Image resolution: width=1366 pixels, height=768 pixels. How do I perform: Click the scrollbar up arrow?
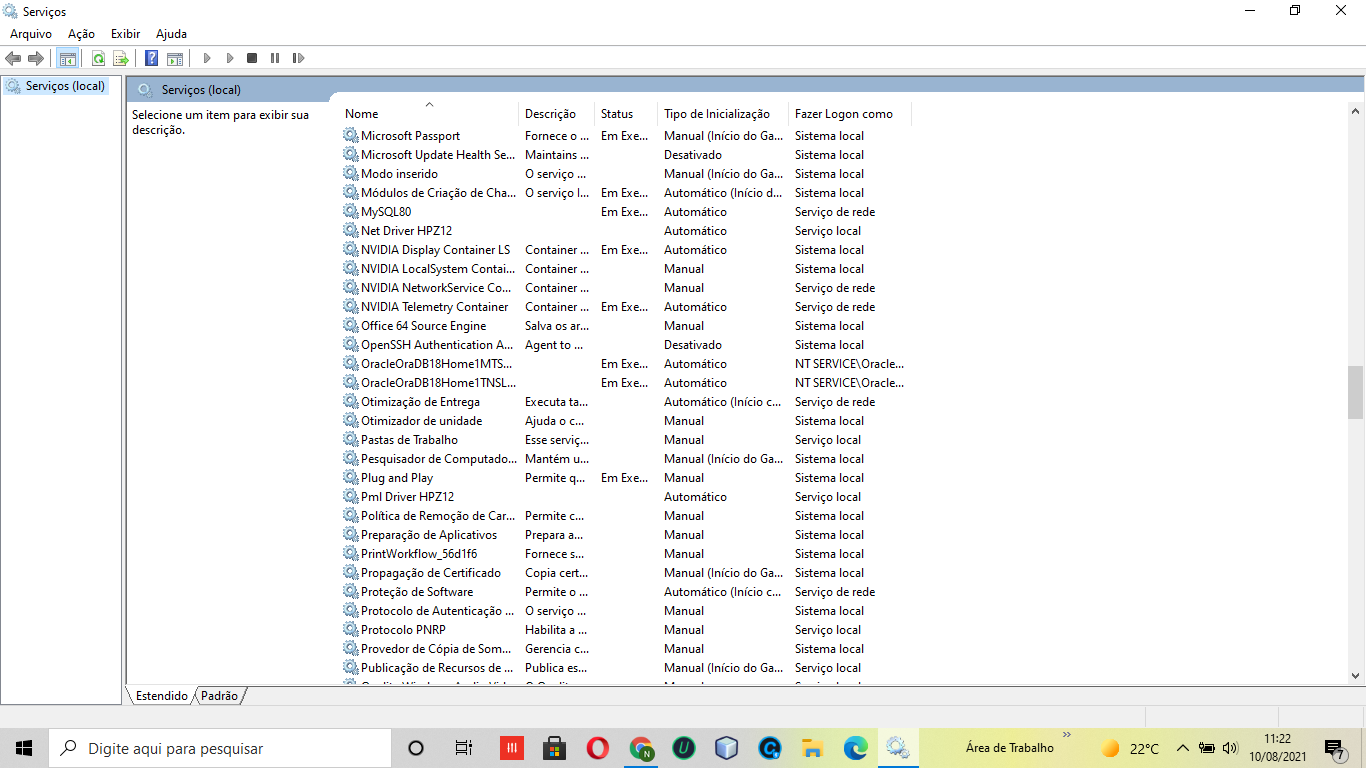[1355, 111]
